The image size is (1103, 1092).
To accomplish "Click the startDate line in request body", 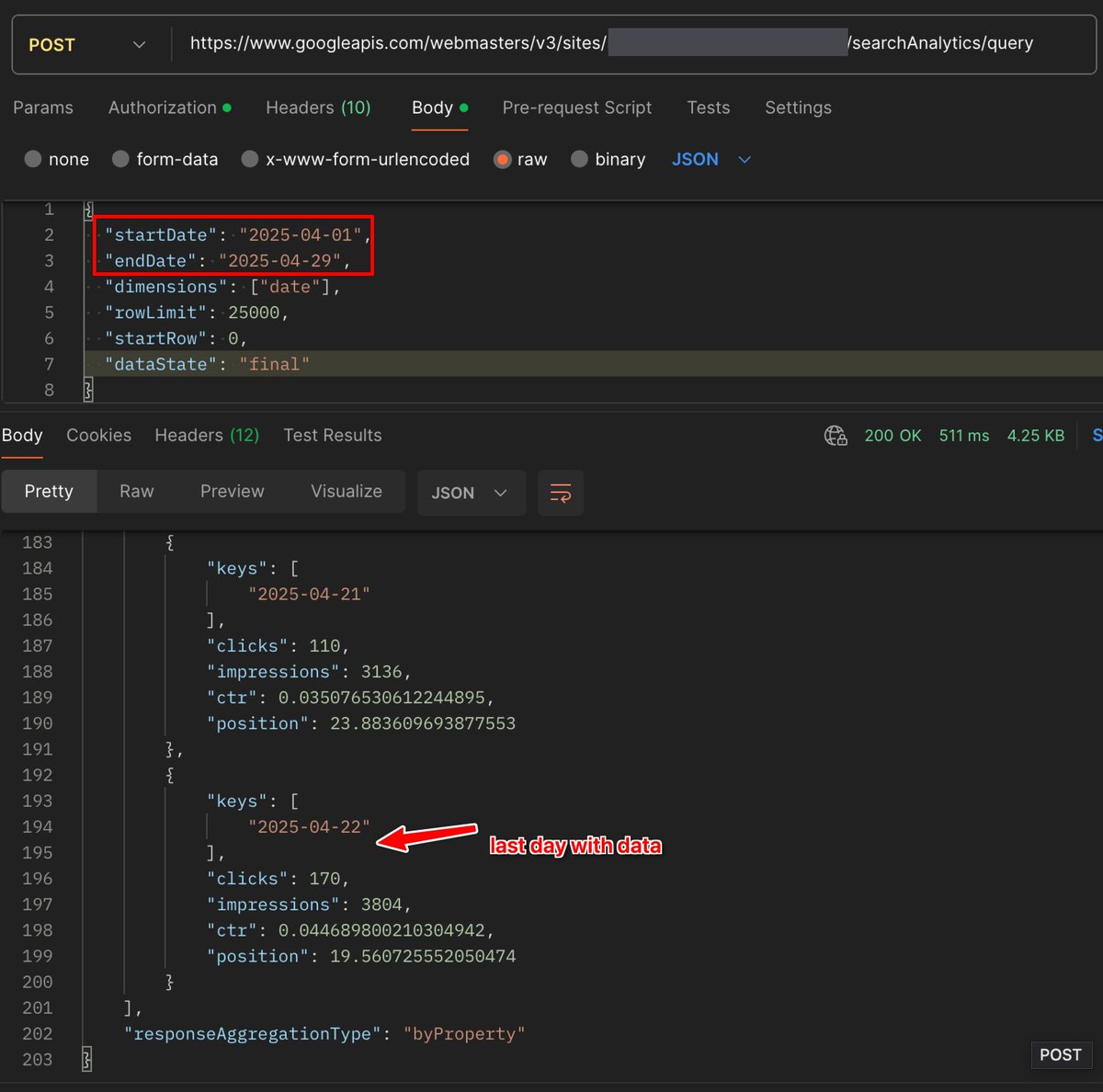I will click(237, 234).
